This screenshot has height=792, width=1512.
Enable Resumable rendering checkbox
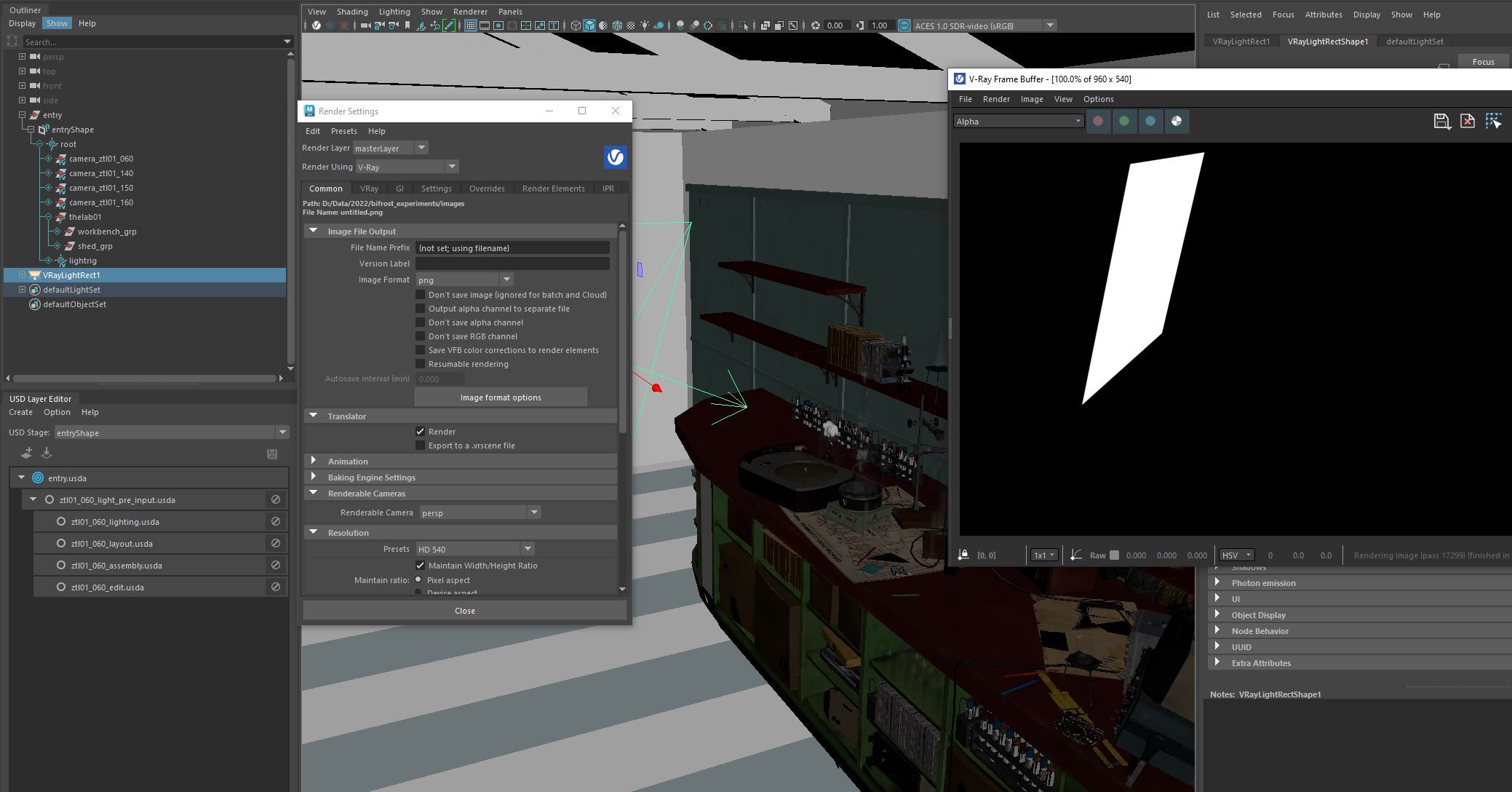[420, 364]
